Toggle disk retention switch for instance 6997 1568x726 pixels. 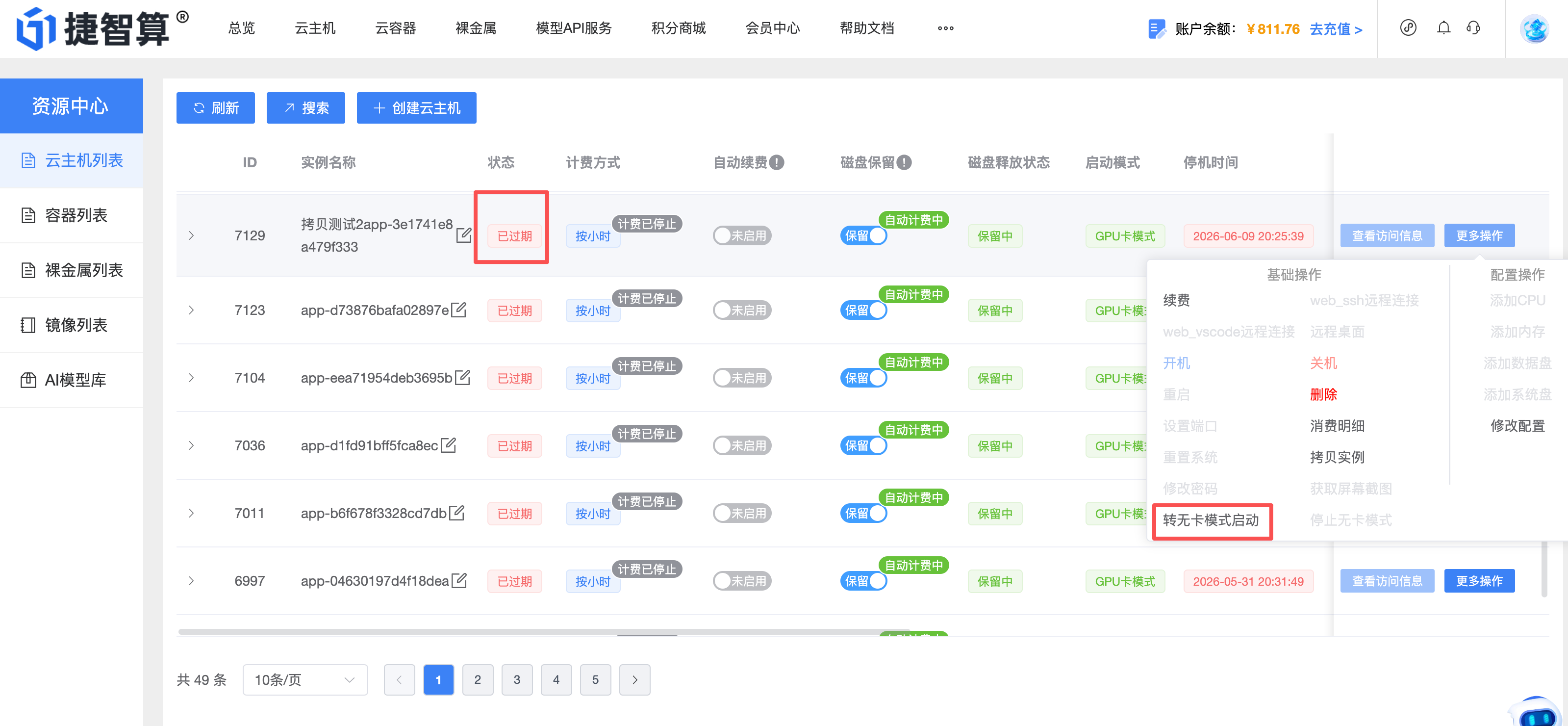863,580
